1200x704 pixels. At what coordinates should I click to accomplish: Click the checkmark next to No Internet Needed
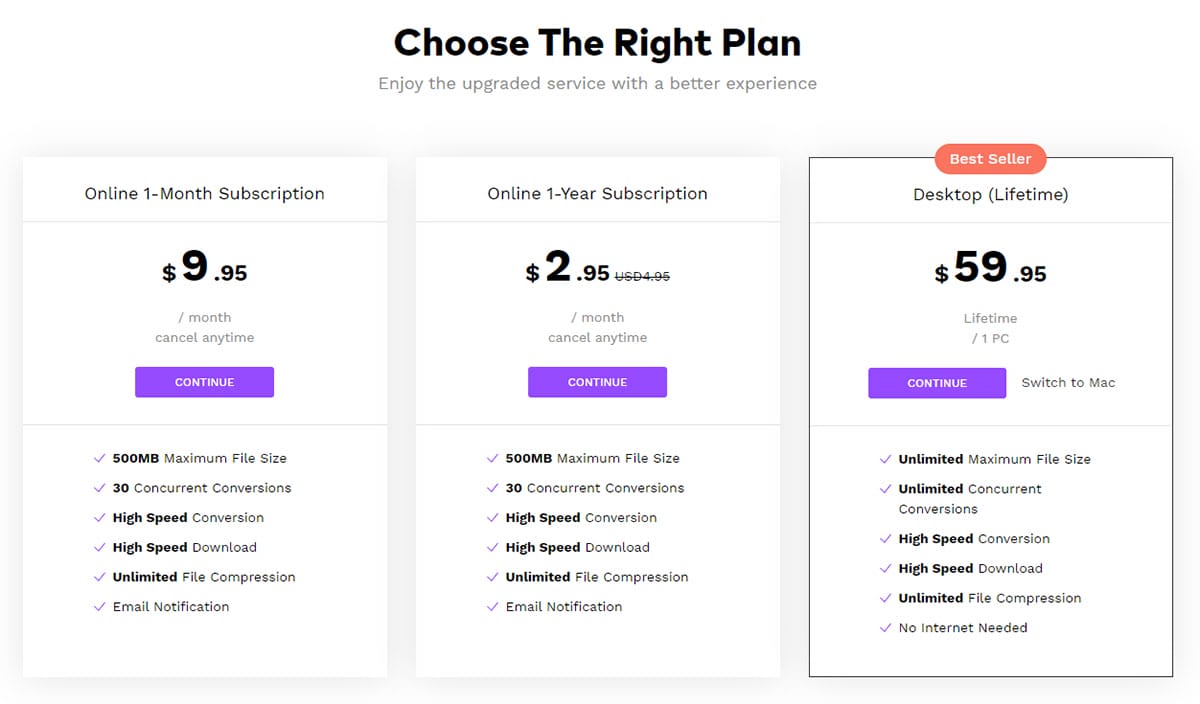point(885,628)
